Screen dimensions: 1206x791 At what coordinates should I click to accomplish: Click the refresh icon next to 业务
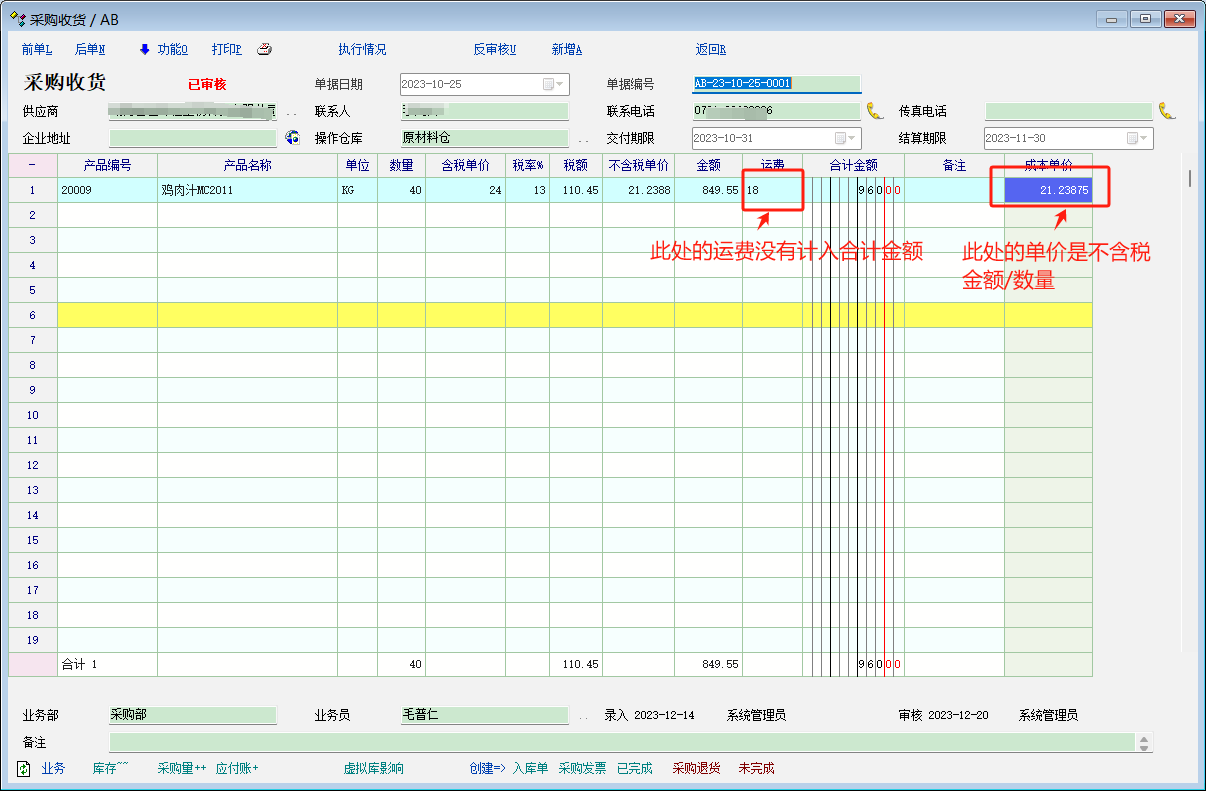click(24, 768)
